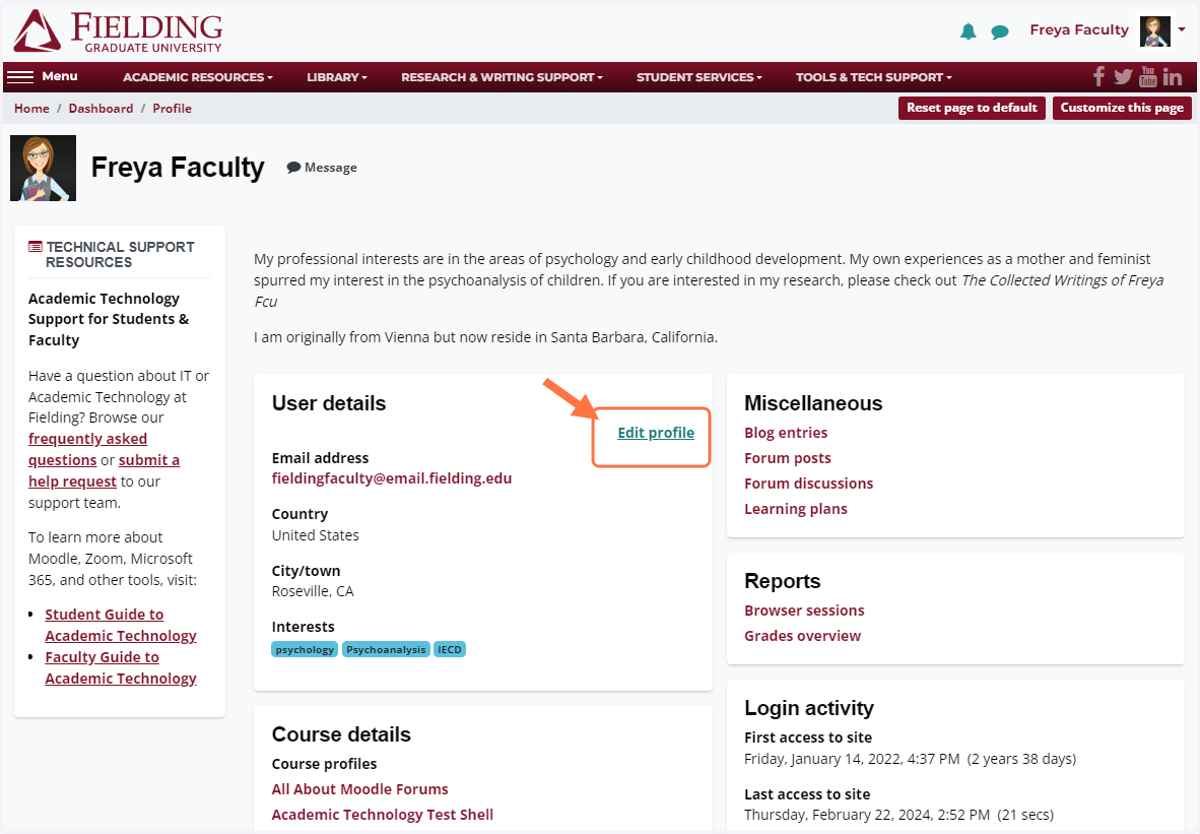Click the YouTube icon in the navbar
Screen dimensions: 1200x834
coord(1148,76)
